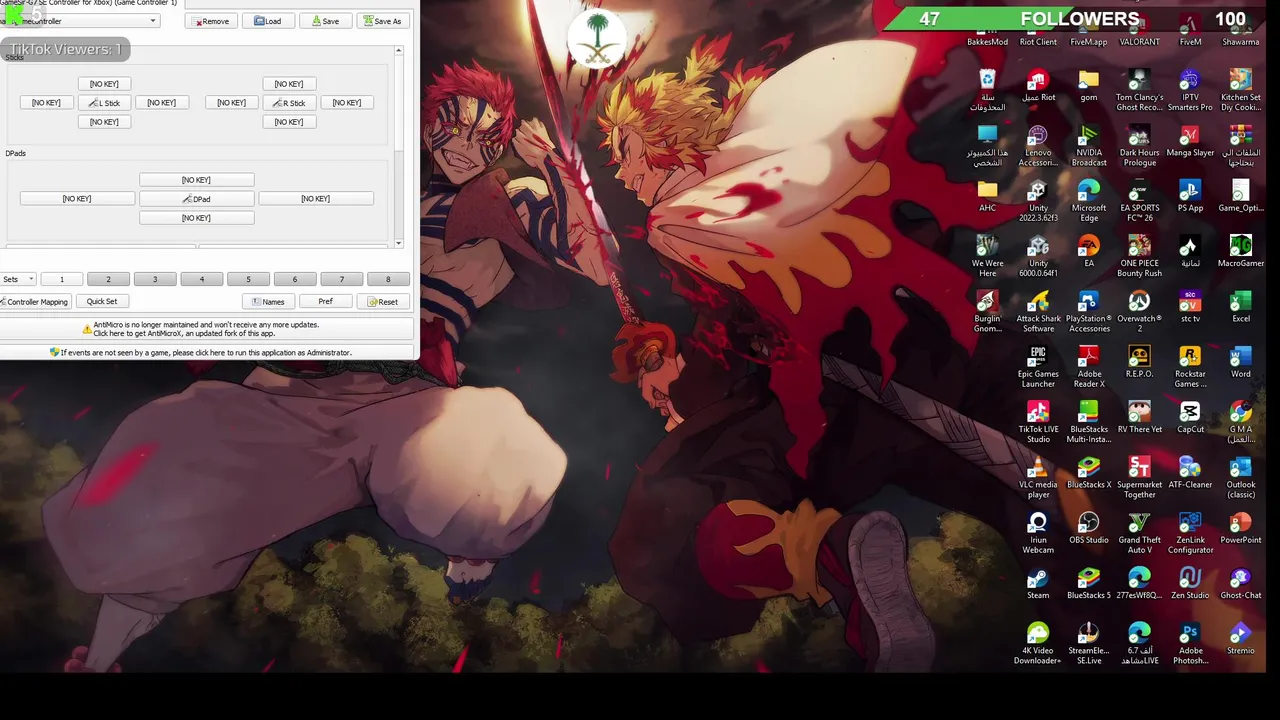
Task: Click the Names button in AntiMicro
Action: tap(268, 302)
